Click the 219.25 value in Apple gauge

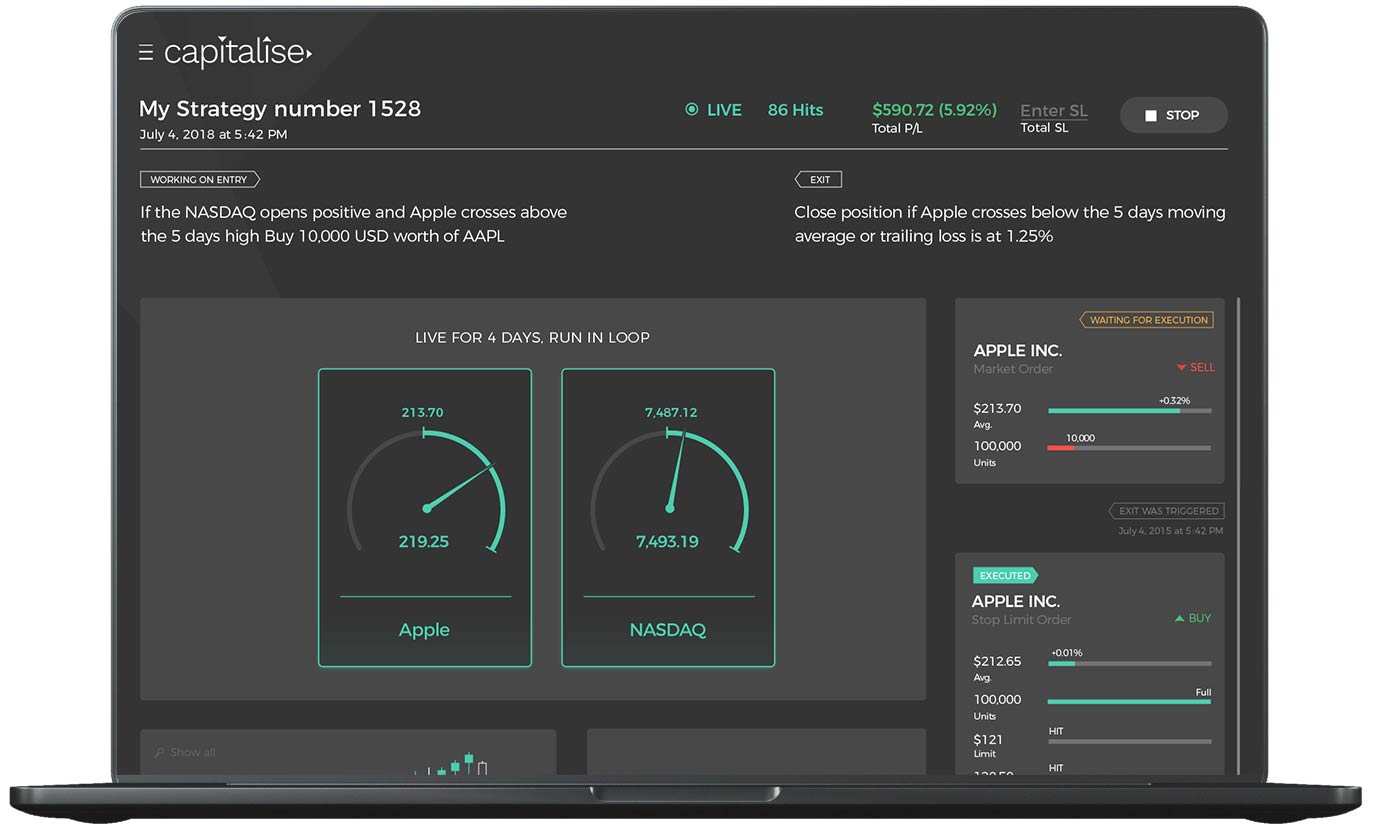pyautogui.click(x=424, y=541)
